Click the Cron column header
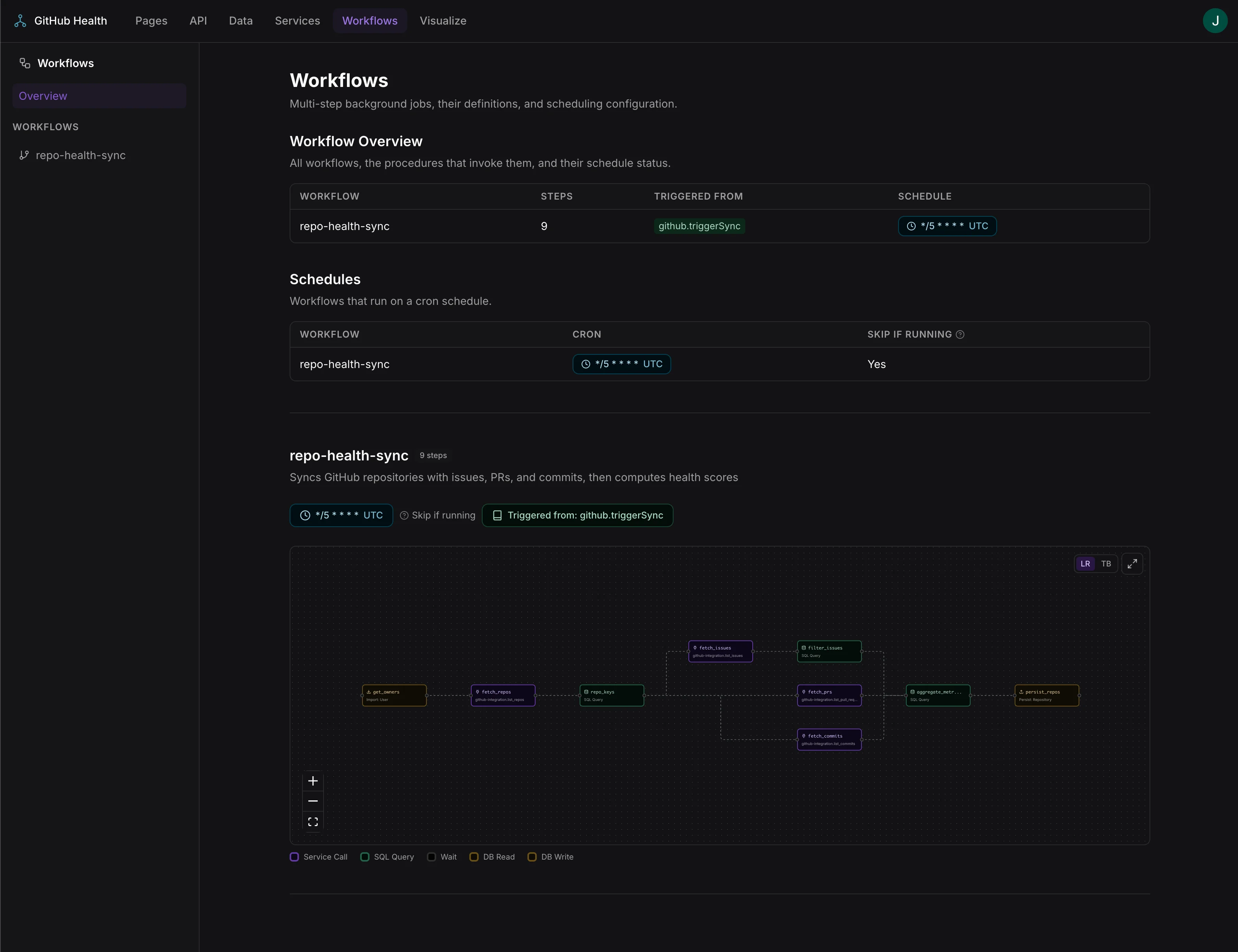1238x952 pixels. pos(586,334)
